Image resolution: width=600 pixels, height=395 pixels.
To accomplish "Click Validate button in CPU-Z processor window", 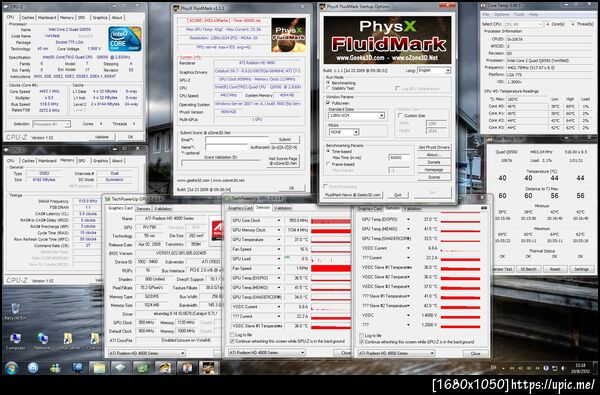I will coord(102,137).
